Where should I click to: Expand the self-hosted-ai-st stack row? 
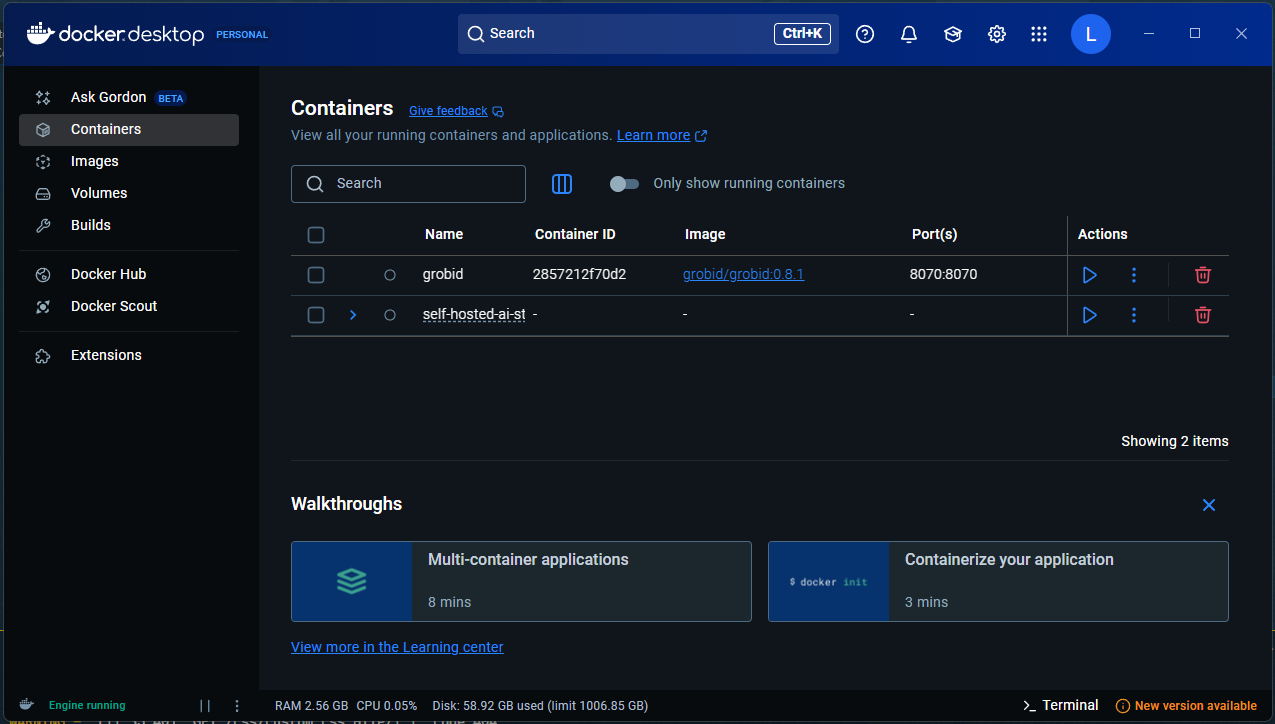[353, 315]
